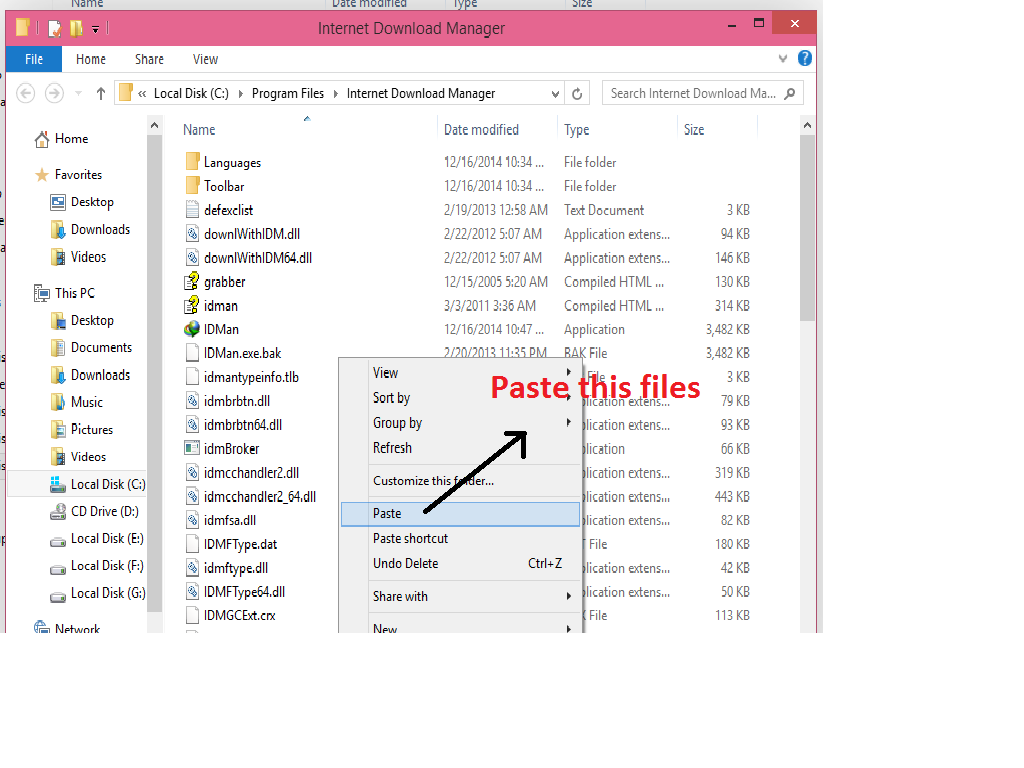Sort by Date modified column header
The image size is (1024, 768).
[x=481, y=129]
